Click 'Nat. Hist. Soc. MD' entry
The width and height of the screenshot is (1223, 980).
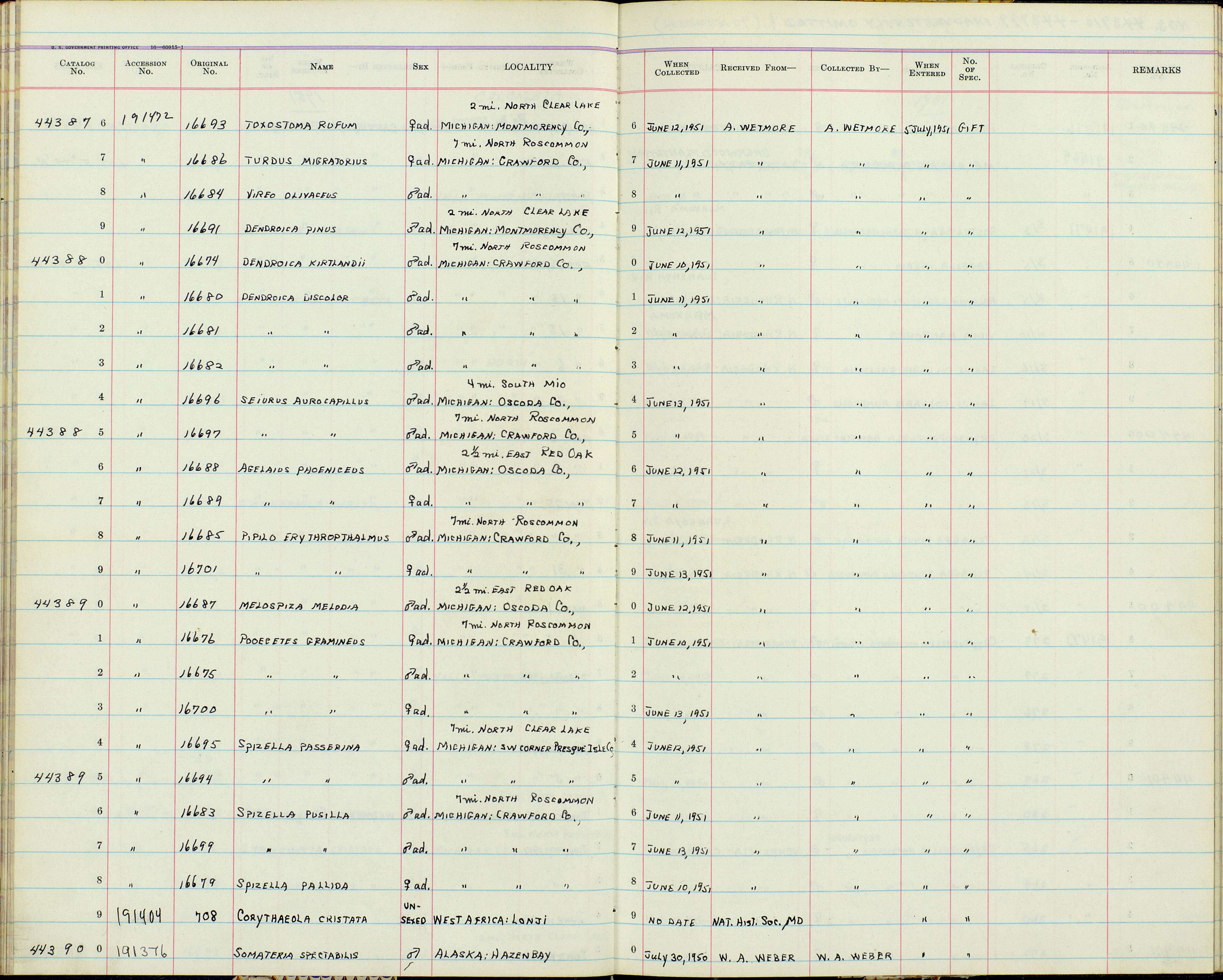click(758, 921)
